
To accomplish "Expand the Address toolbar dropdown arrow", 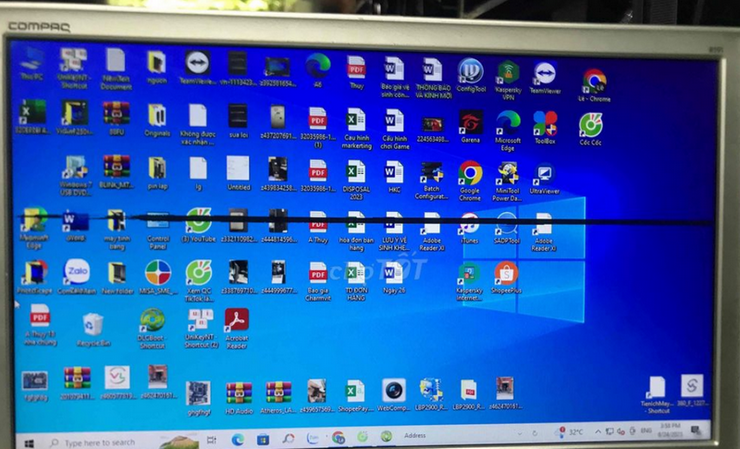I will click(520, 434).
